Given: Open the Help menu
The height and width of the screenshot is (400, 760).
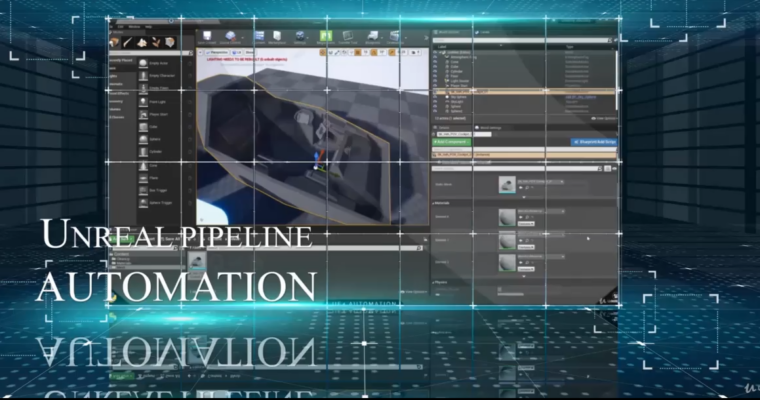Looking at the screenshot, I should [149, 27].
